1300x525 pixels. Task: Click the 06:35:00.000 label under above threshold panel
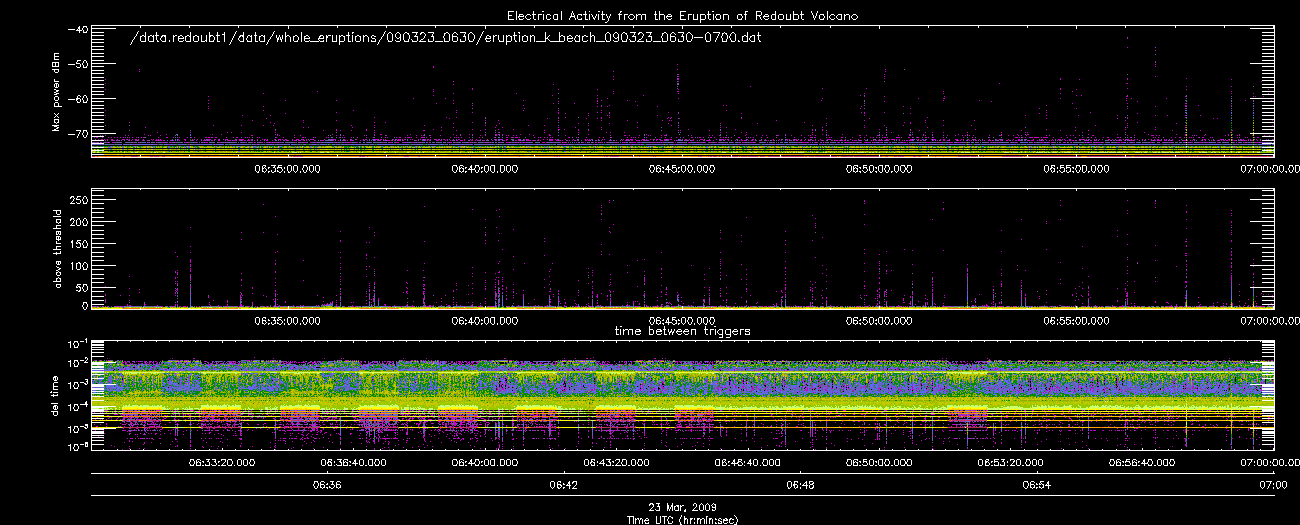pos(287,321)
